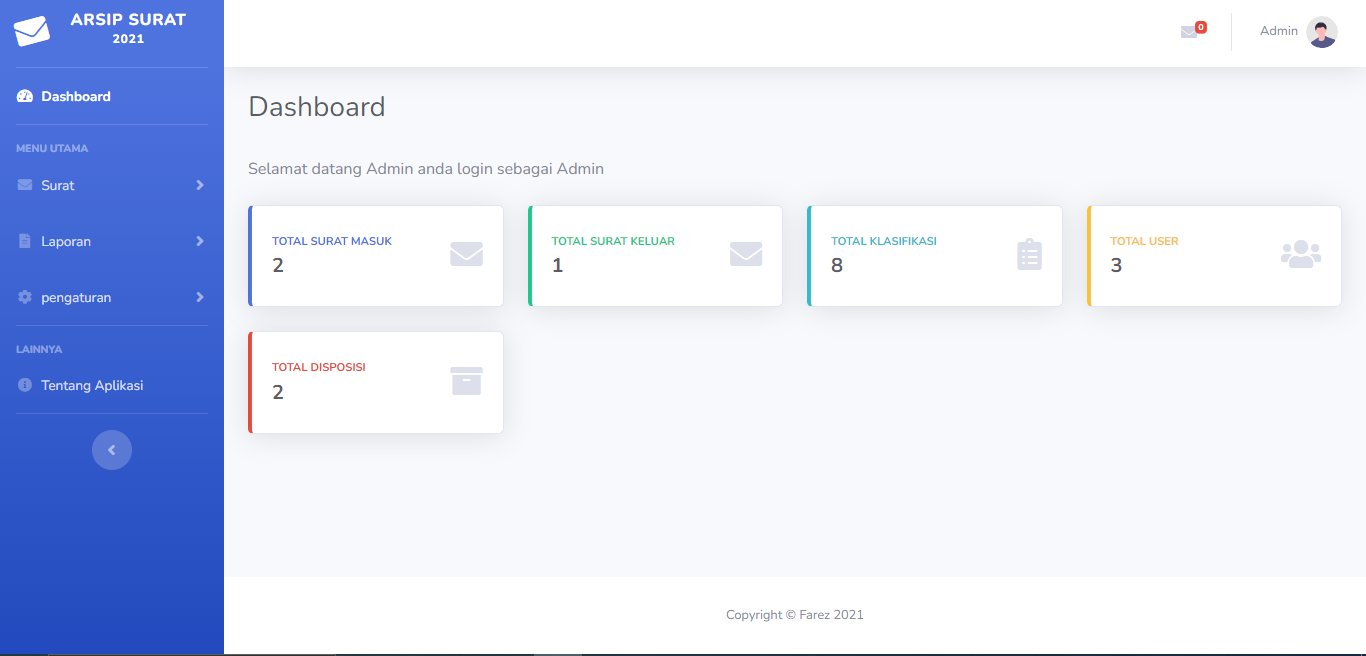Click the Selamat datang Admin welcome text

coord(426,169)
